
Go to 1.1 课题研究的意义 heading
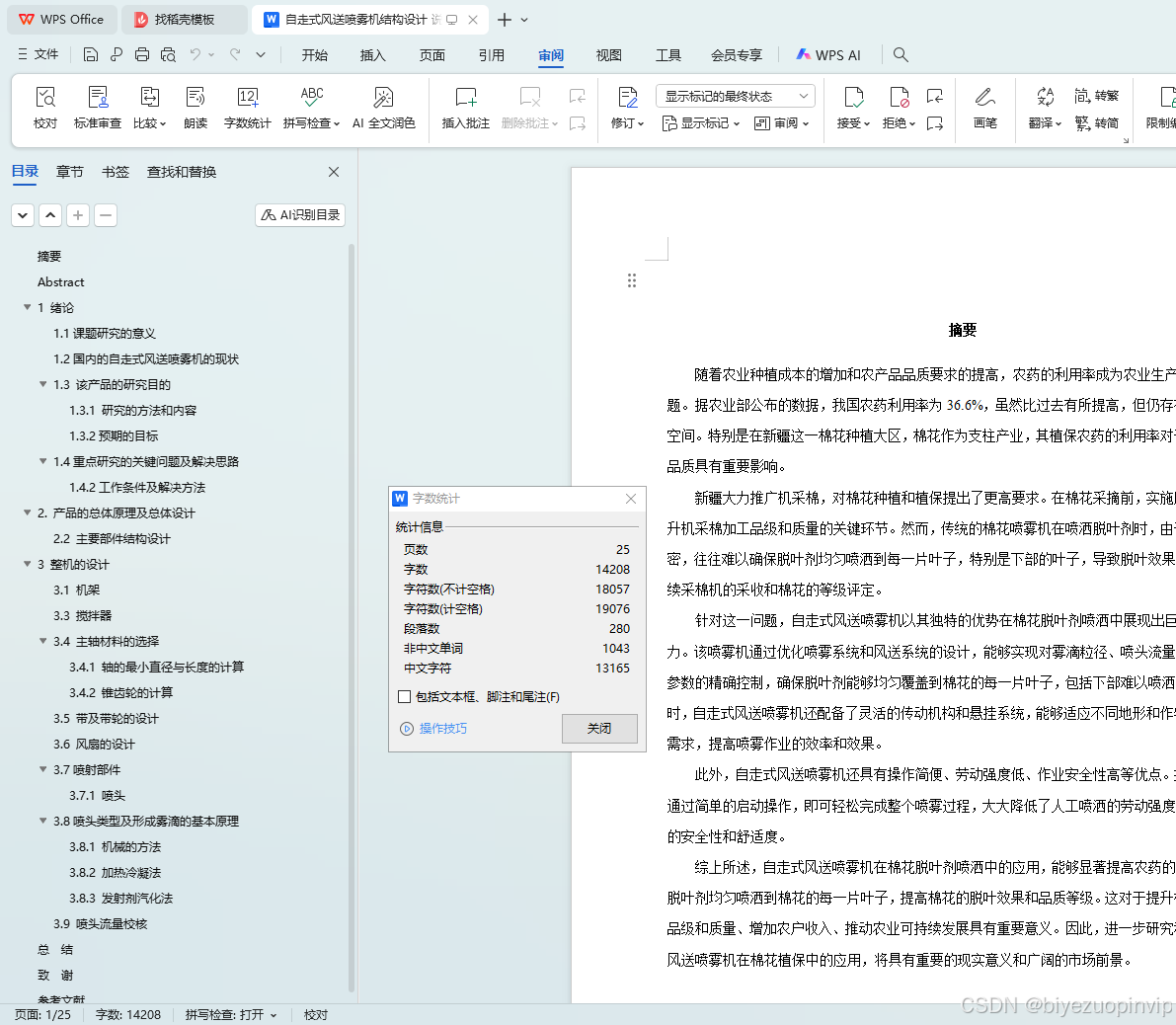[x=105, y=333]
